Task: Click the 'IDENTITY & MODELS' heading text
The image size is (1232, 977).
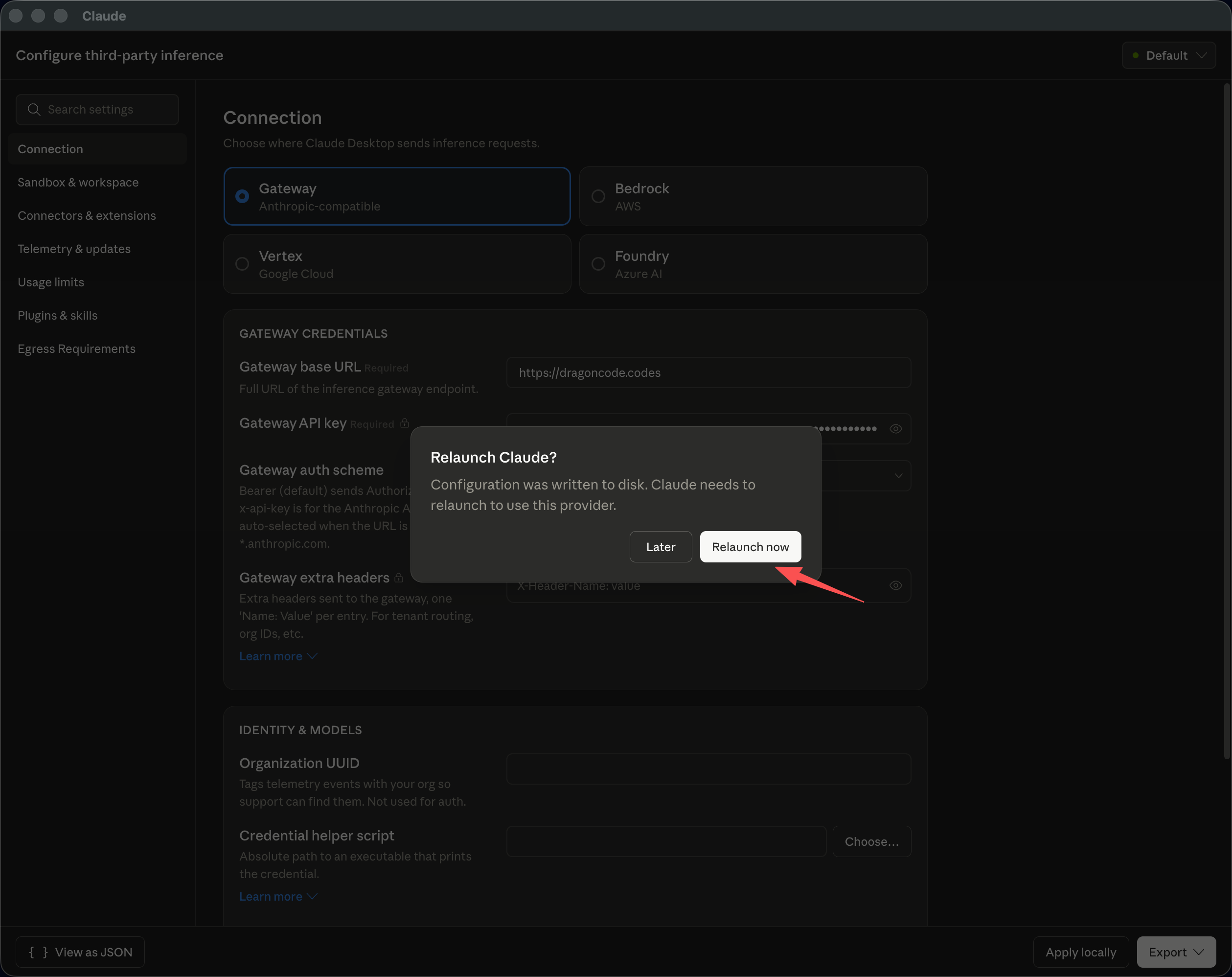Action: click(x=300, y=729)
